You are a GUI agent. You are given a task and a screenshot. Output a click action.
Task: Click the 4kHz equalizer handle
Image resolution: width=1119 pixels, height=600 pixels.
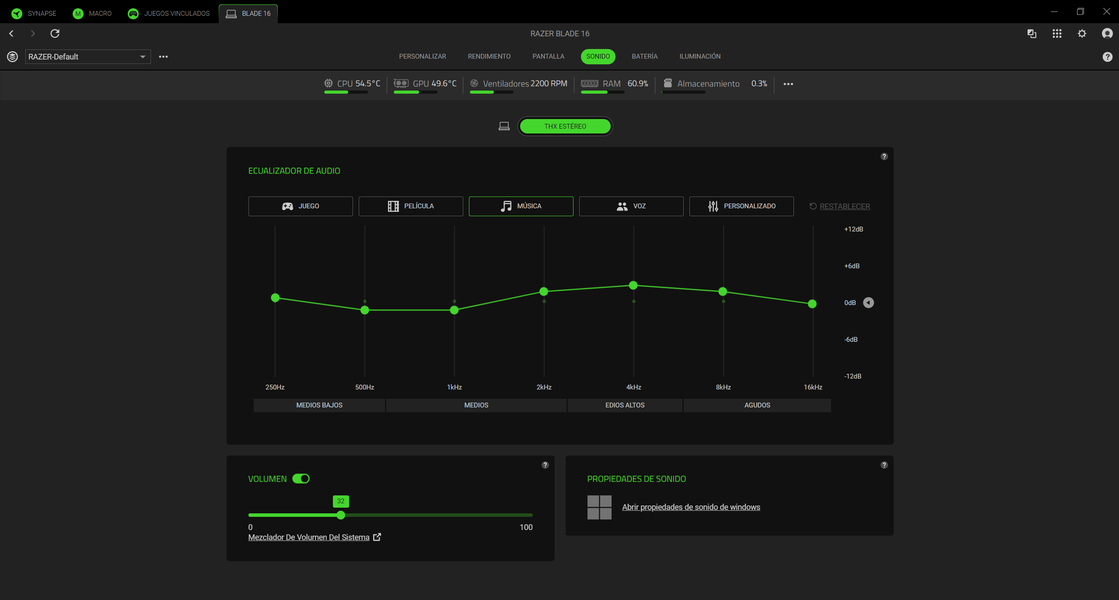tap(633, 285)
